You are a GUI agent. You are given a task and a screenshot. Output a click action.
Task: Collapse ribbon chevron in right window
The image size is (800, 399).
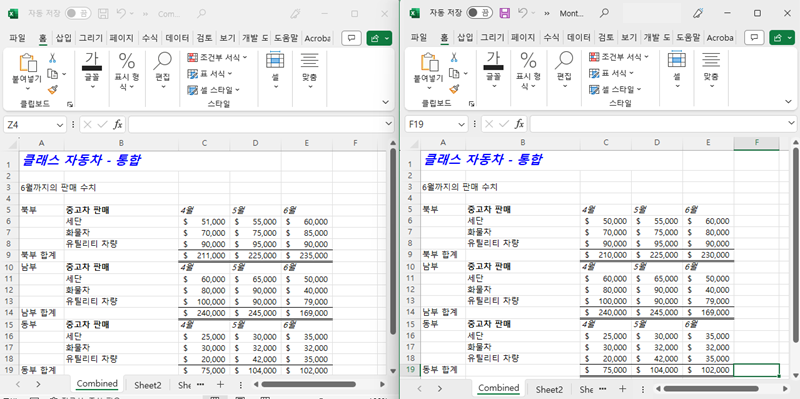pos(788,103)
